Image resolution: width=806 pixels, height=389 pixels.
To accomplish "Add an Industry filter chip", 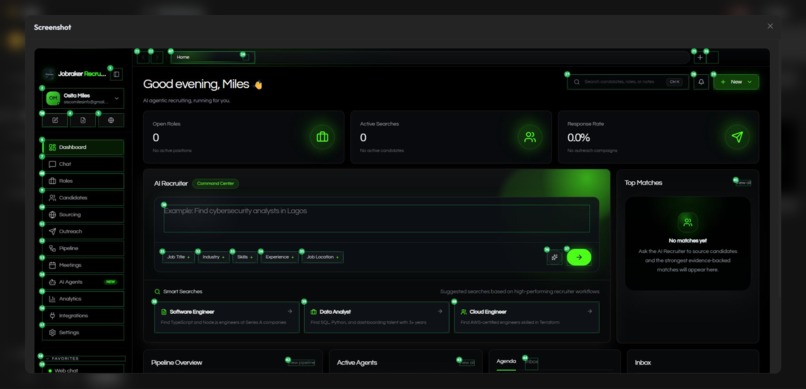I will pos(214,257).
